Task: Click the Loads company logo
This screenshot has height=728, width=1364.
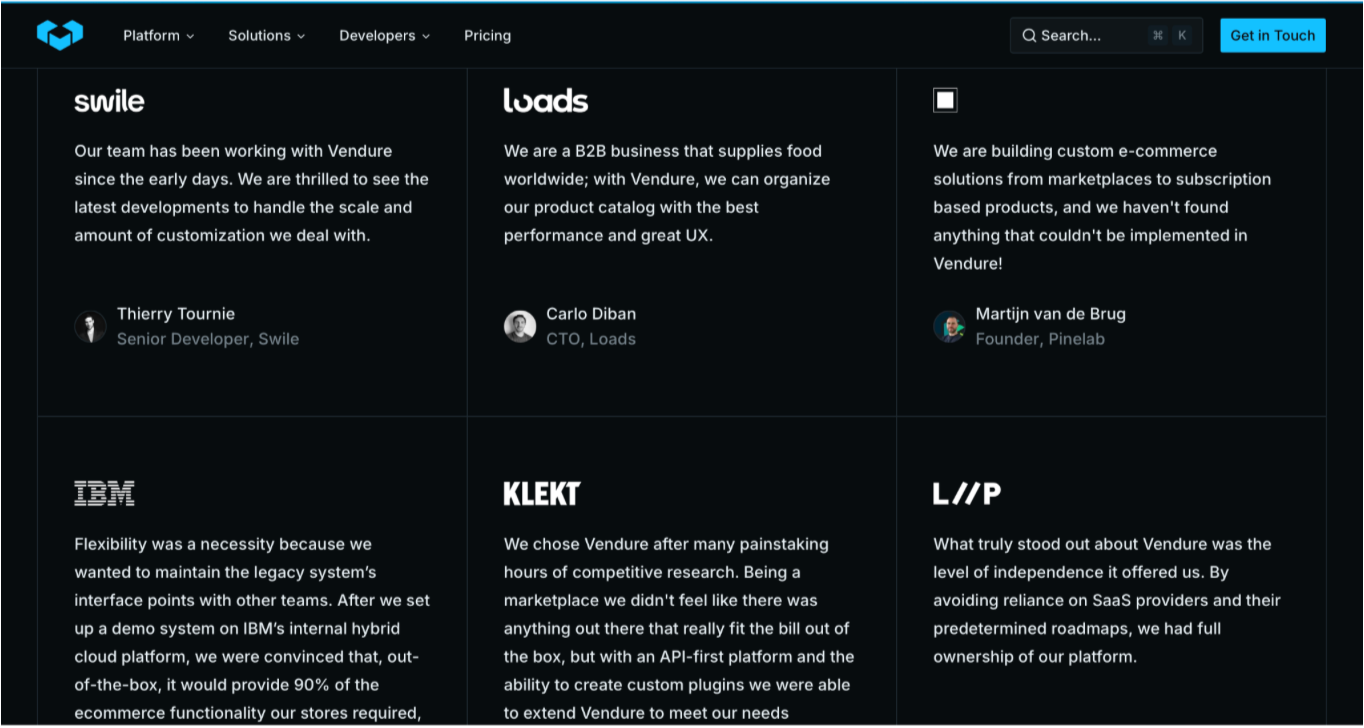Action: pos(545,100)
